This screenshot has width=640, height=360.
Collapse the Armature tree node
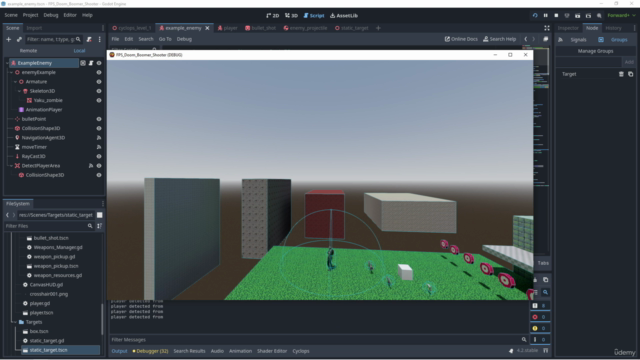(16, 82)
